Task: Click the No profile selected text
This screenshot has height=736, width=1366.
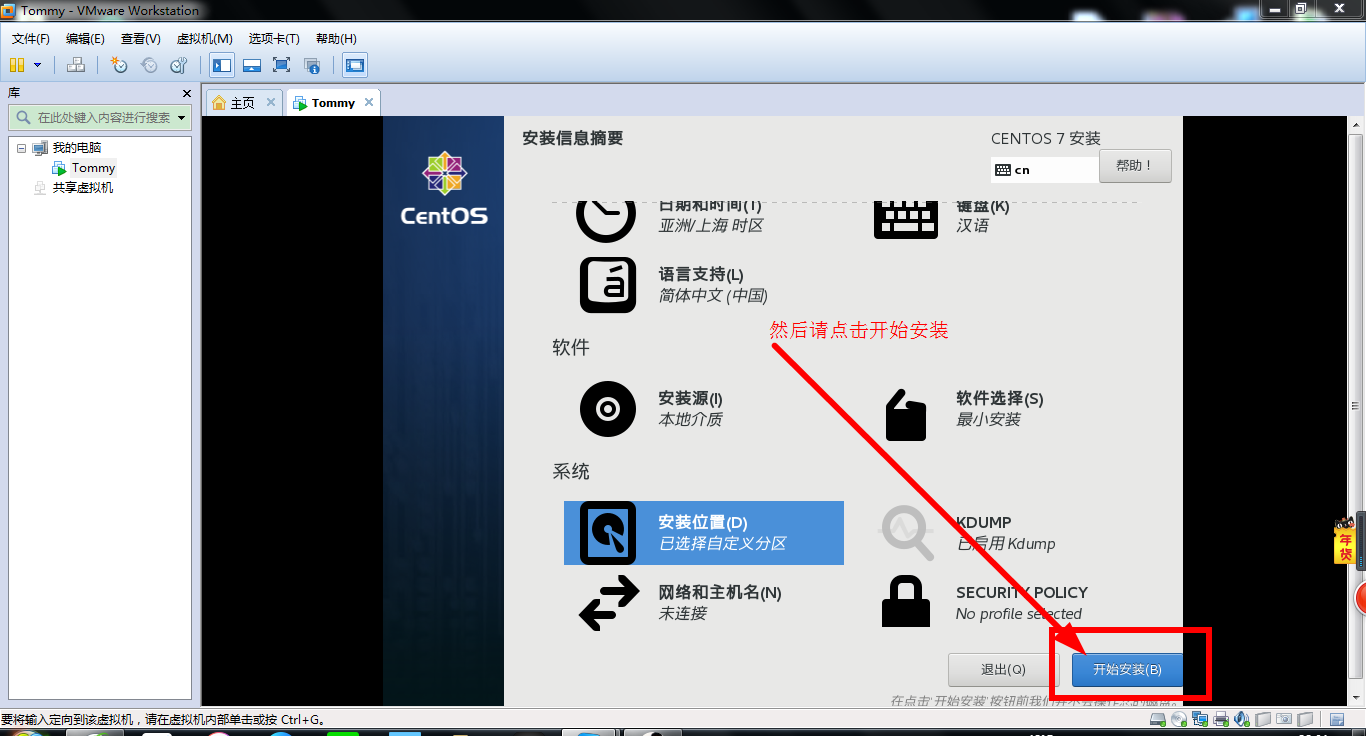Action: (1019, 614)
